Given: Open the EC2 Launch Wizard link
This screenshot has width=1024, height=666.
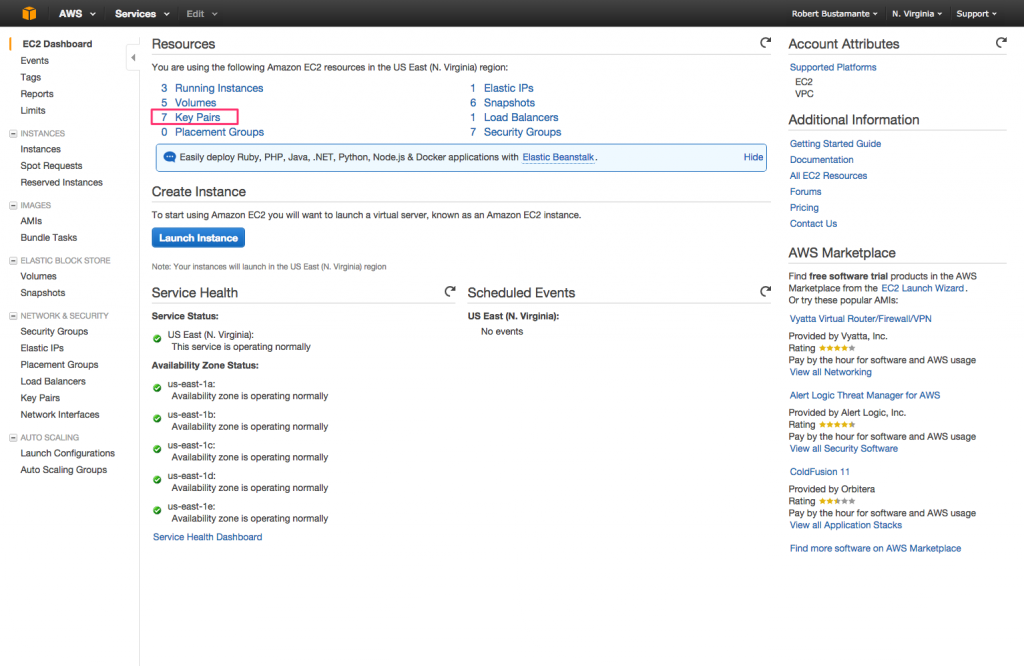Looking at the screenshot, I should [923, 288].
